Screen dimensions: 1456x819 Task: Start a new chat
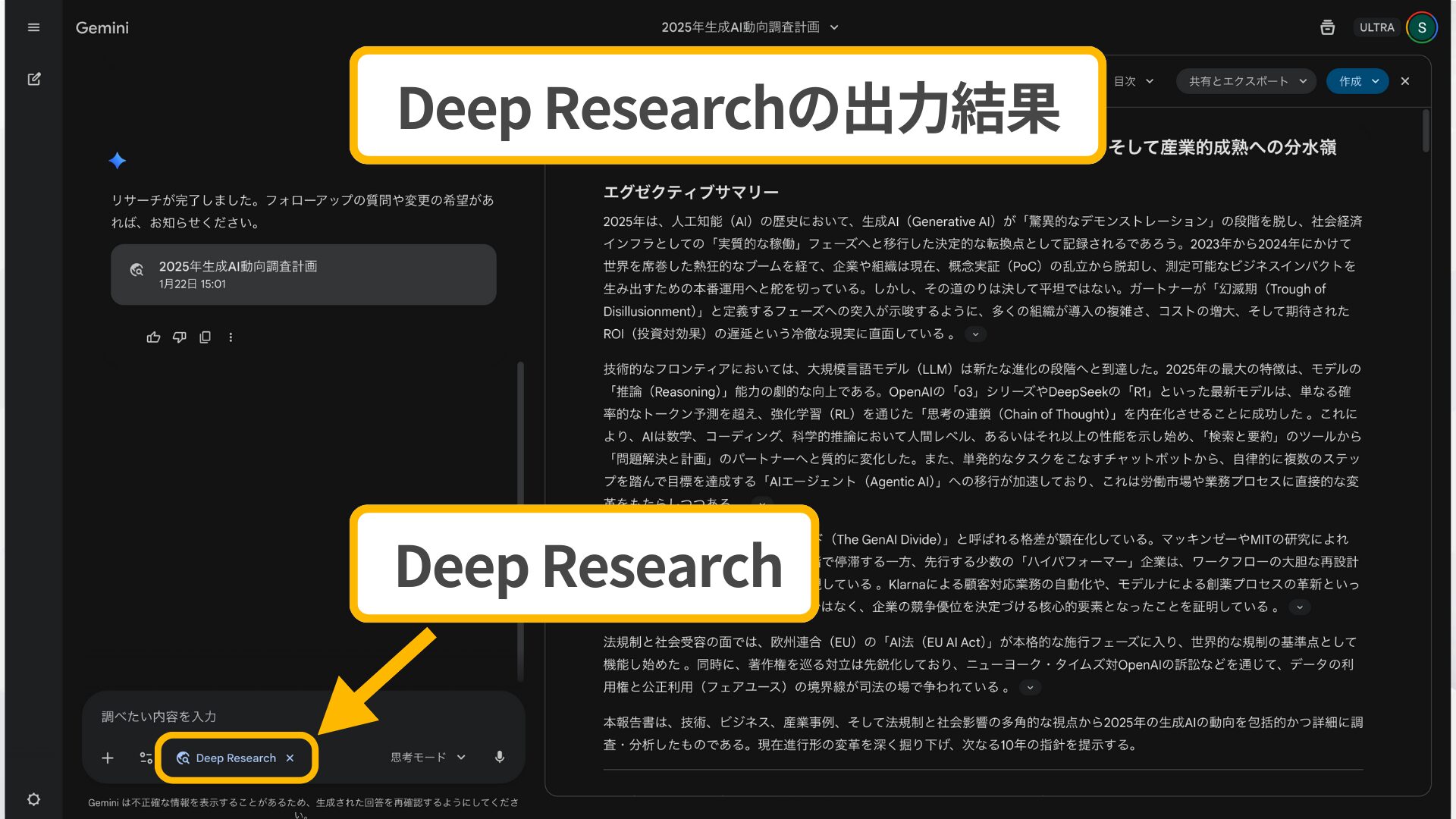point(33,80)
